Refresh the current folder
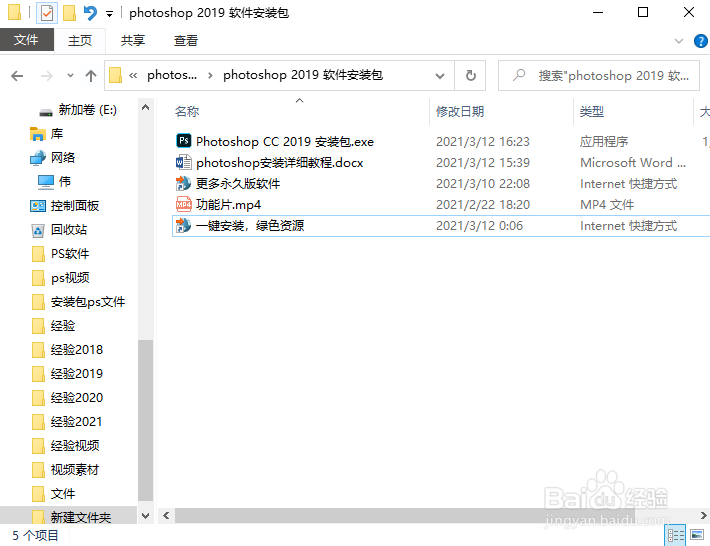Screen dimensions: 710x546 (470, 76)
